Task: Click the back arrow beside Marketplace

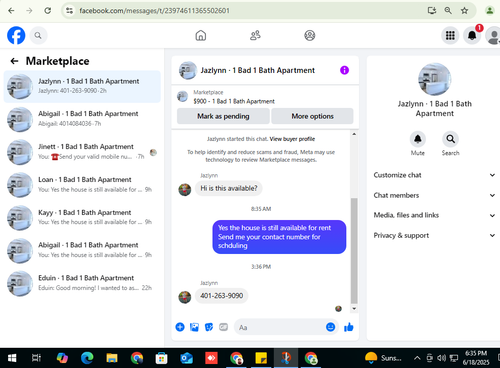Action: pyautogui.click(x=14, y=61)
